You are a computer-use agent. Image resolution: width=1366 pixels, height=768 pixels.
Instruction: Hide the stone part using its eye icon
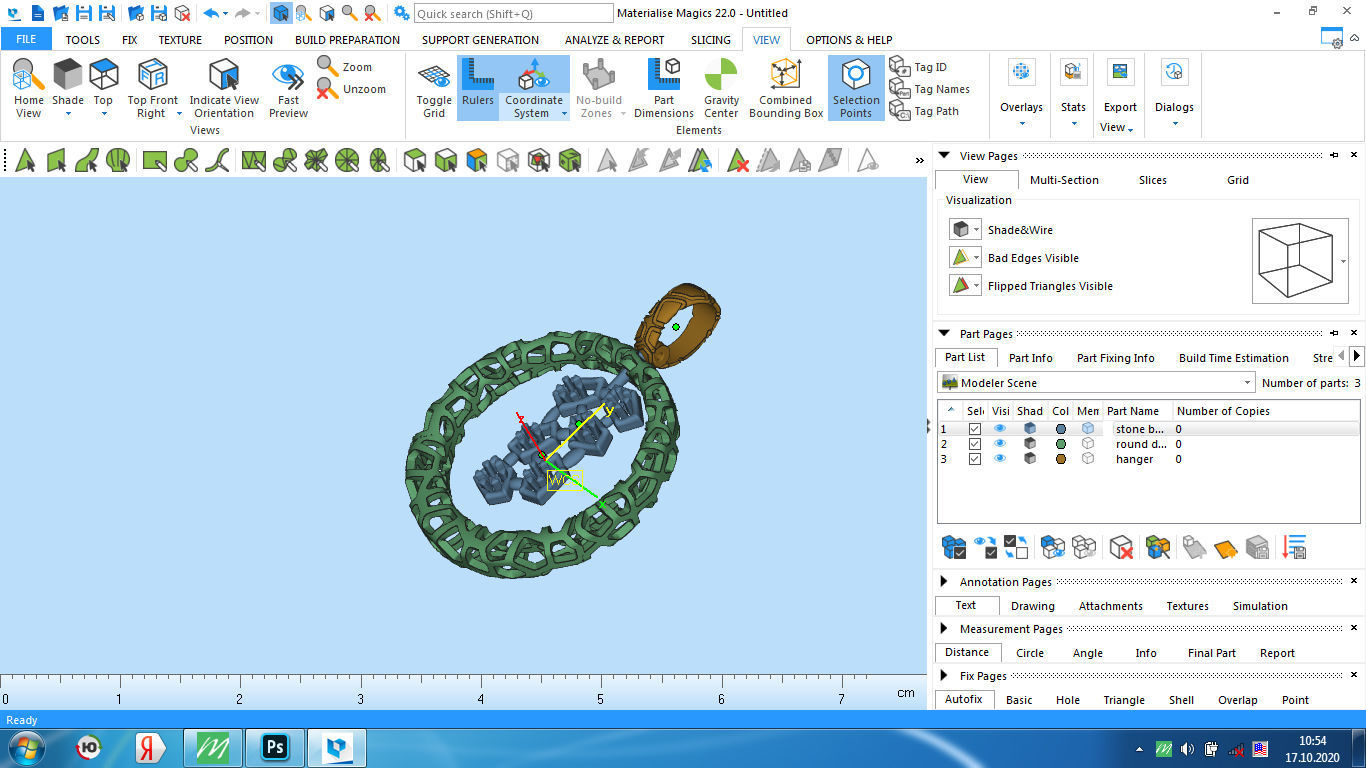(1000, 429)
